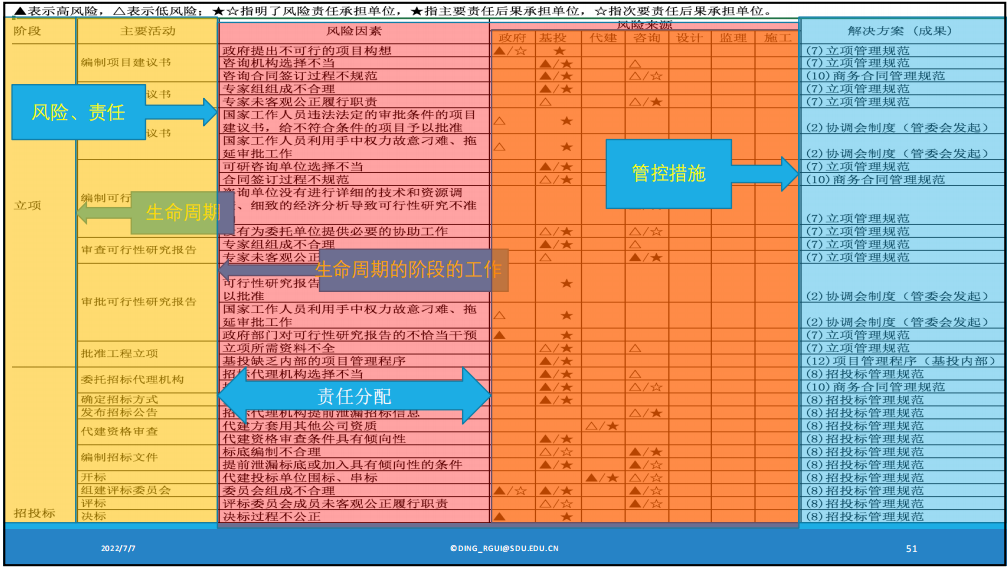Click the footer date '2022/7/7'

tap(118, 548)
